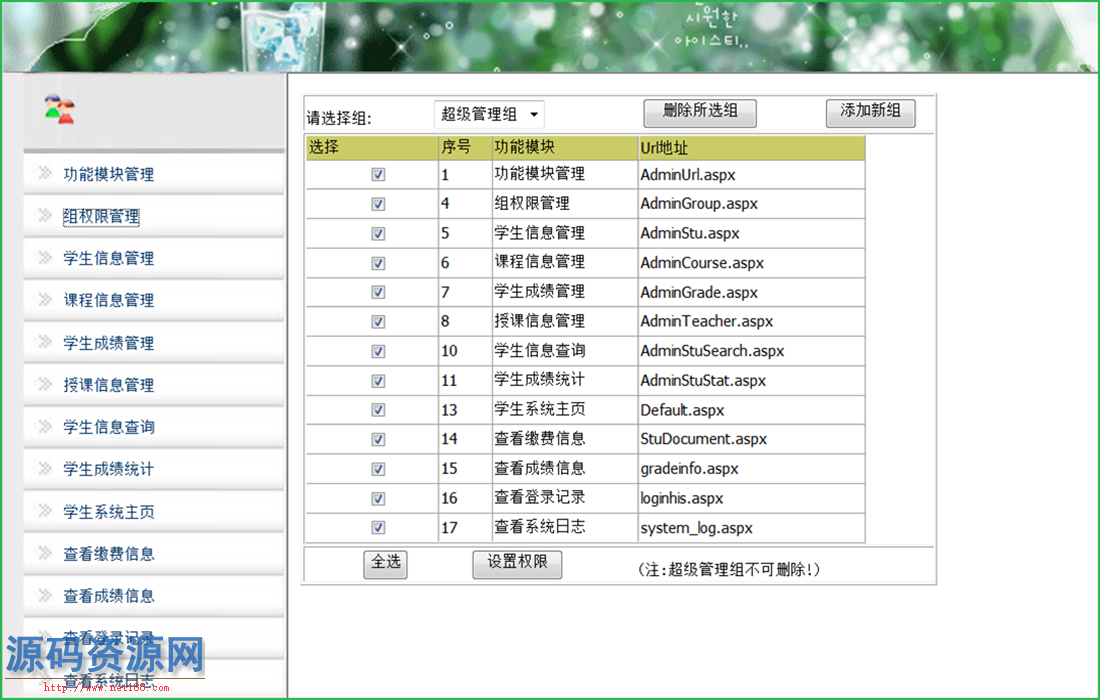Image resolution: width=1100 pixels, height=700 pixels.
Task: Click chevron icon beside 授课信息管理
Action: (x=45, y=385)
